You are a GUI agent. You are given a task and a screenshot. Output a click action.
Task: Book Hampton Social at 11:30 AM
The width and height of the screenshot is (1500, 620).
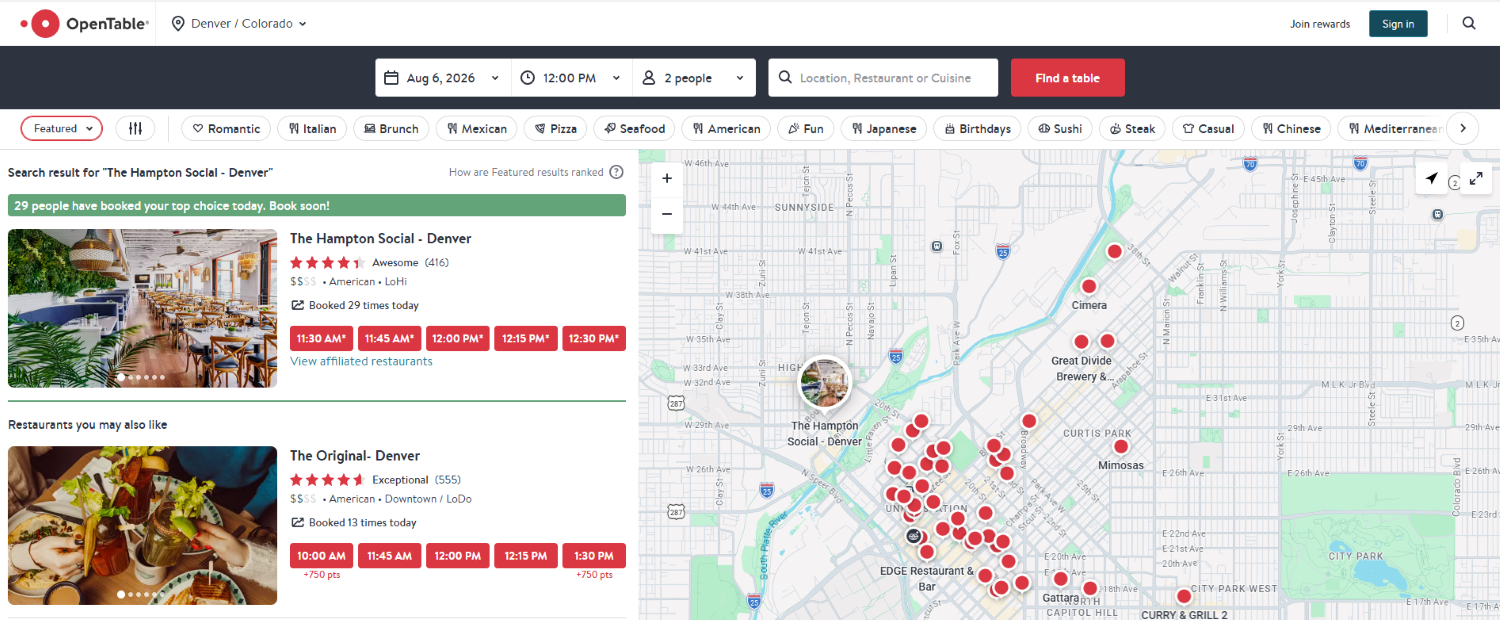pyautogui.click(x=322, y=338)
